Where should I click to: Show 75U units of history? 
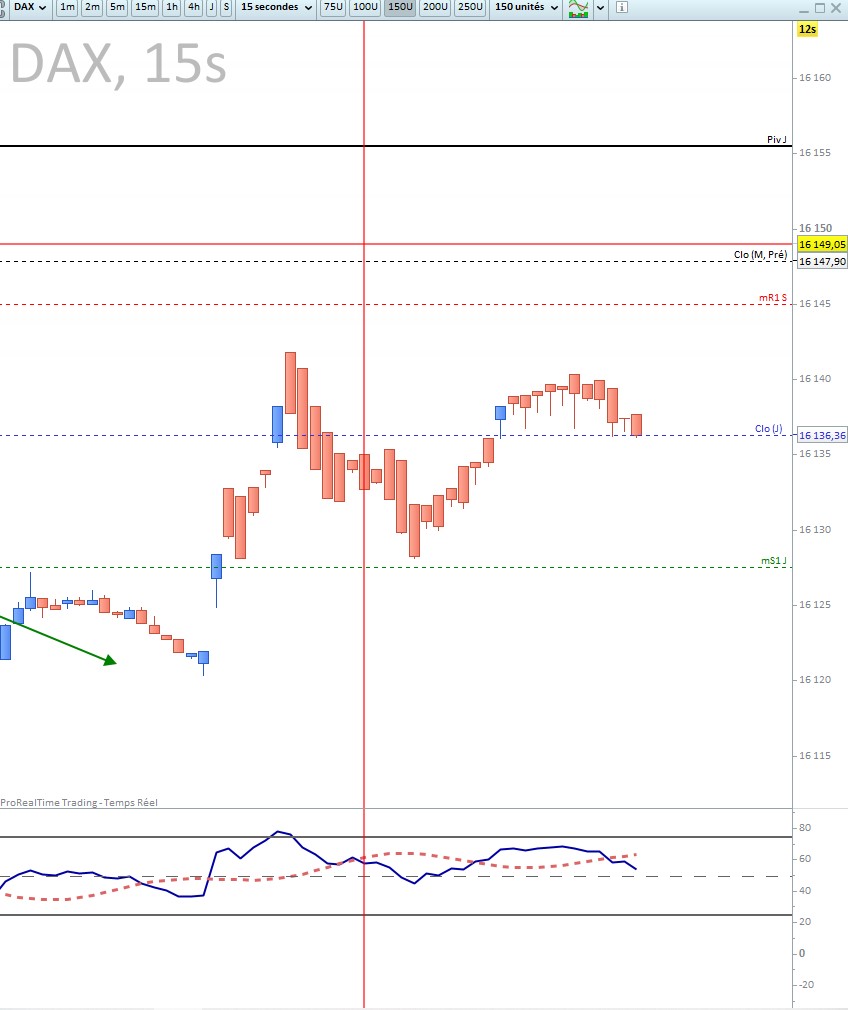pos(333,7)
